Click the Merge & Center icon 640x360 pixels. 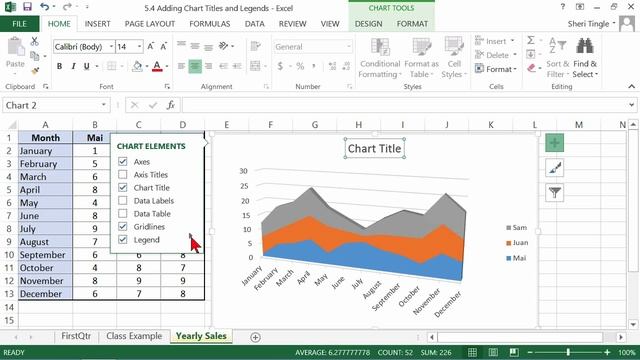pos(255,66)
